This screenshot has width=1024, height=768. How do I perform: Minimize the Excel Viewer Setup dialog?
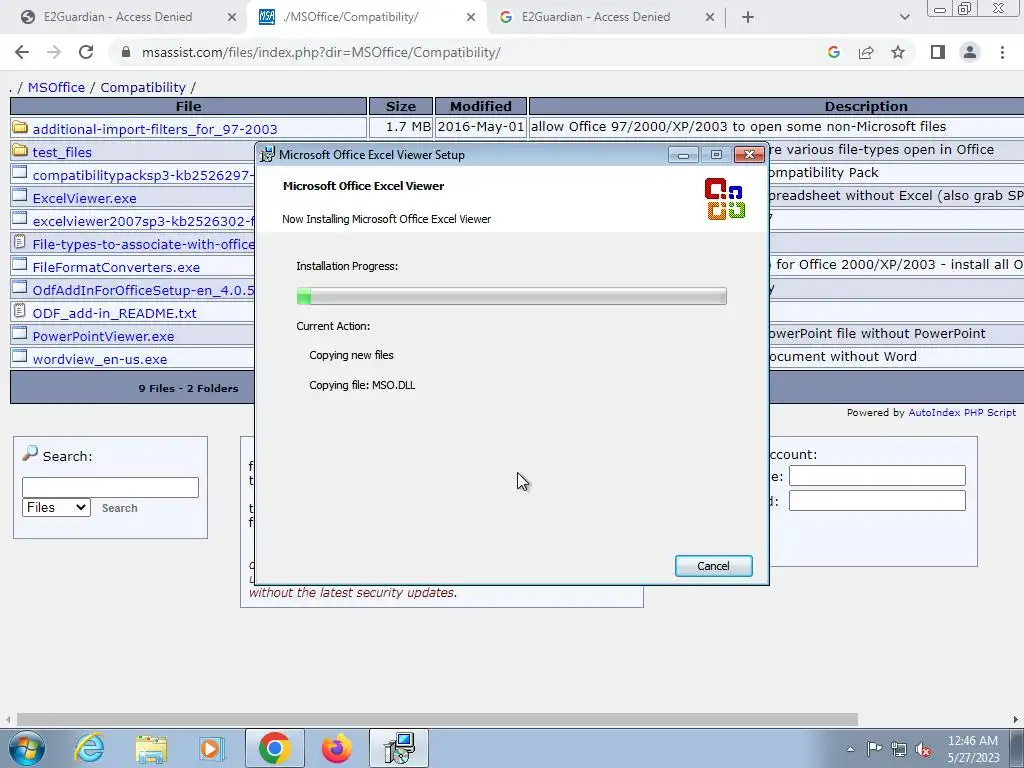point(683,155)
